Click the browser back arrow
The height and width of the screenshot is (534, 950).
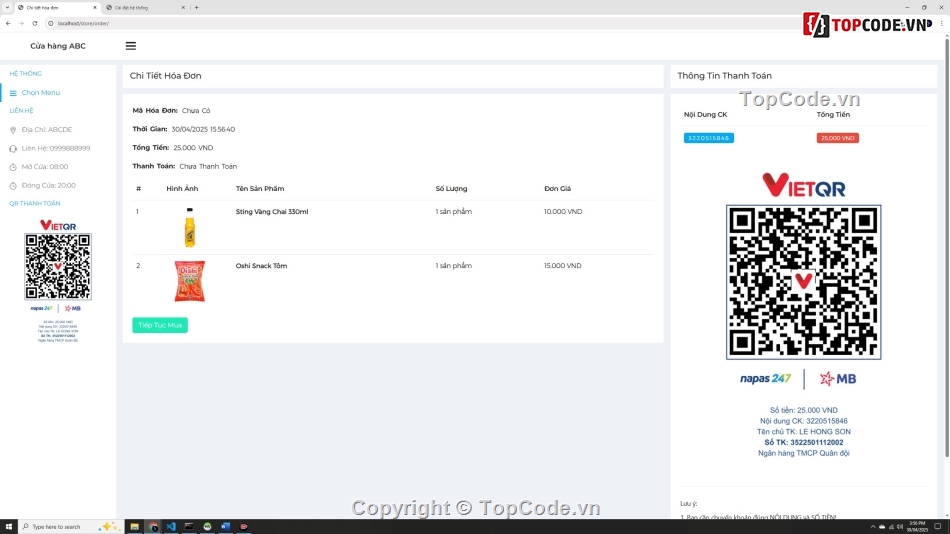click(8, 23)
